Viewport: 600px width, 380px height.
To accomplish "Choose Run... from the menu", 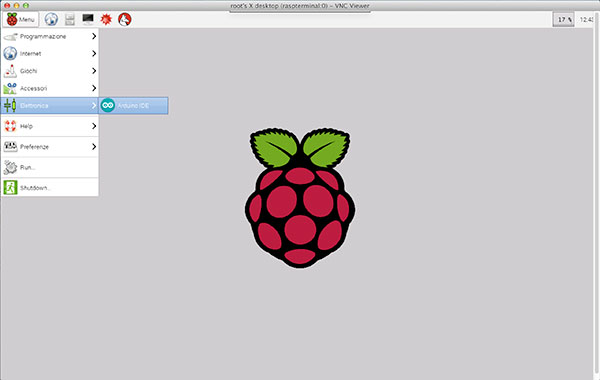I will (50, 167).
